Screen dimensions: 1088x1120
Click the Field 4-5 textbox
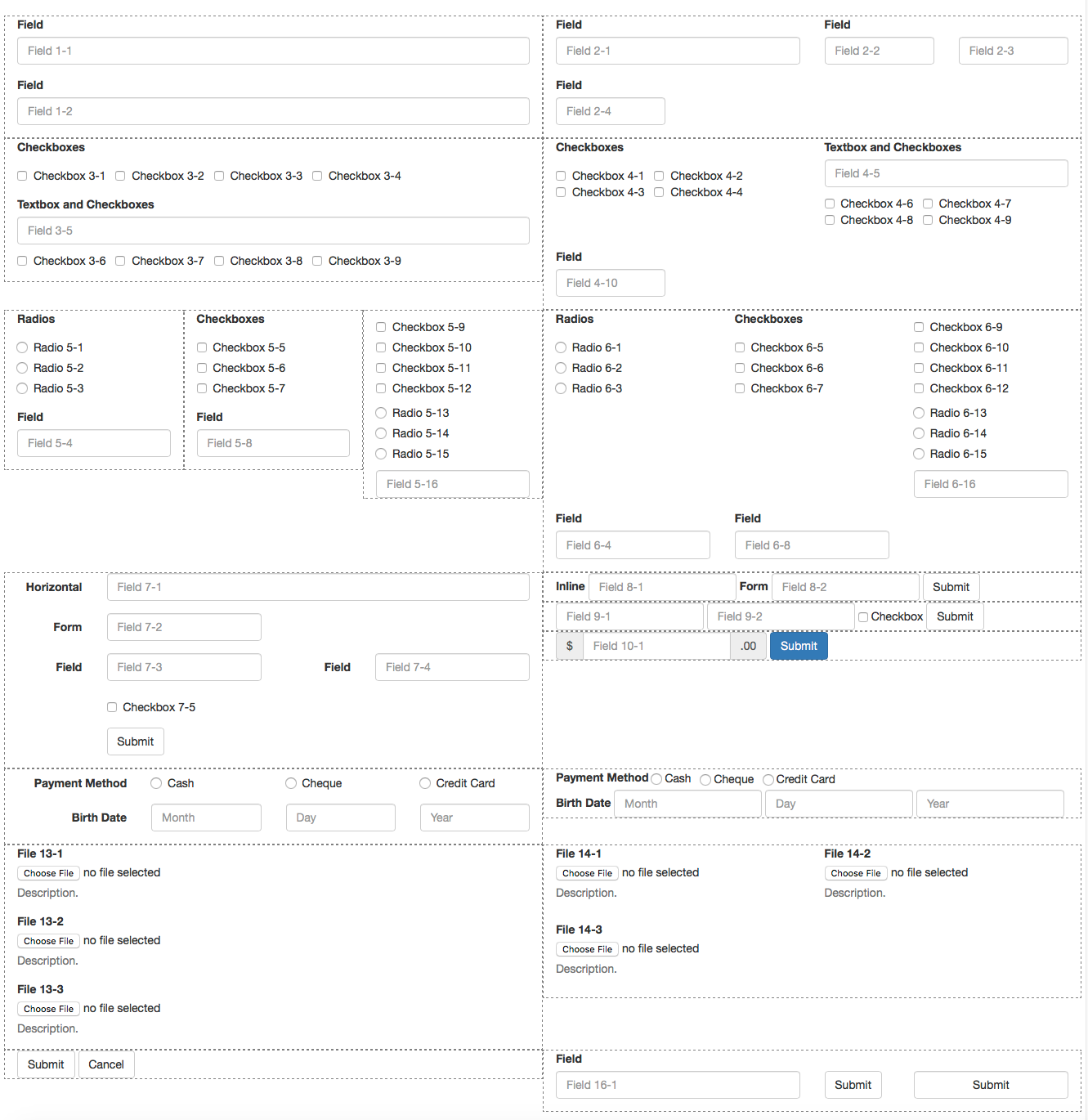coord(946,173)
